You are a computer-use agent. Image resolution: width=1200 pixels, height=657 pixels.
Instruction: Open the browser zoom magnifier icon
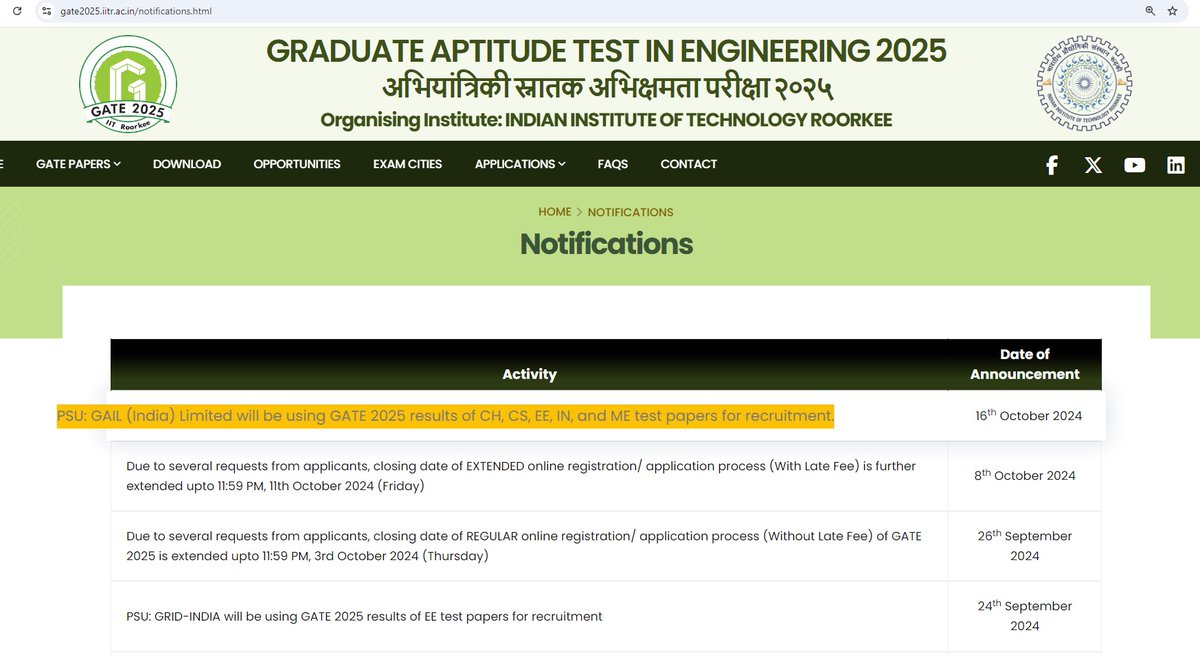(x=1150, y=11)
